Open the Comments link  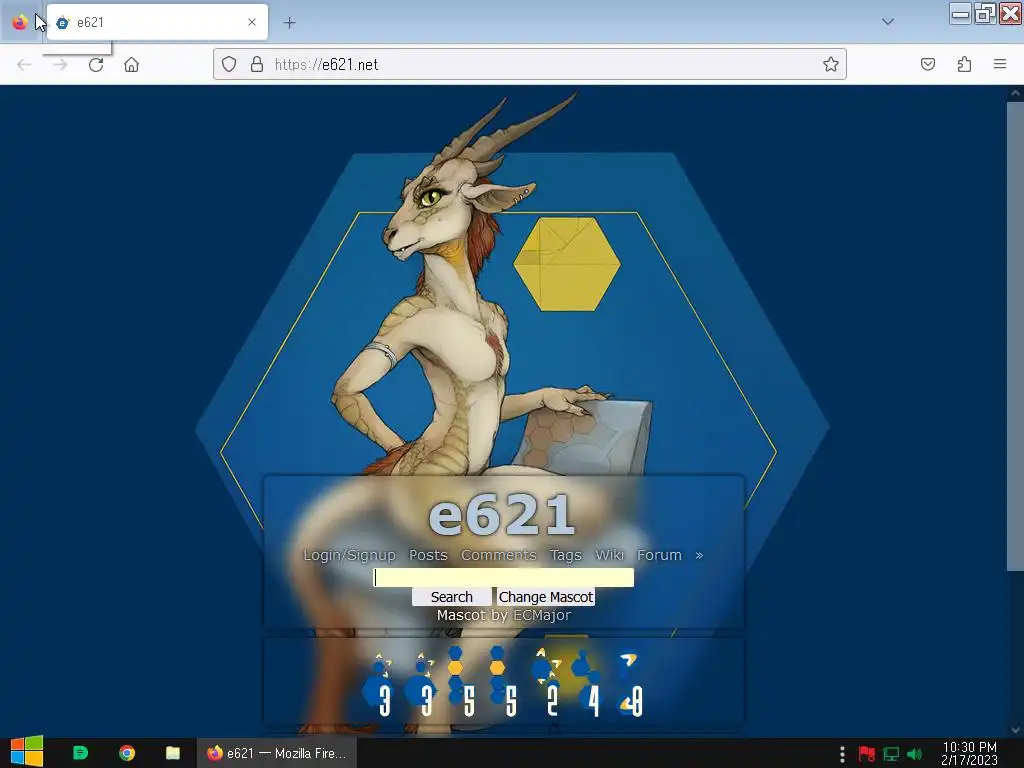coord(498,555)
